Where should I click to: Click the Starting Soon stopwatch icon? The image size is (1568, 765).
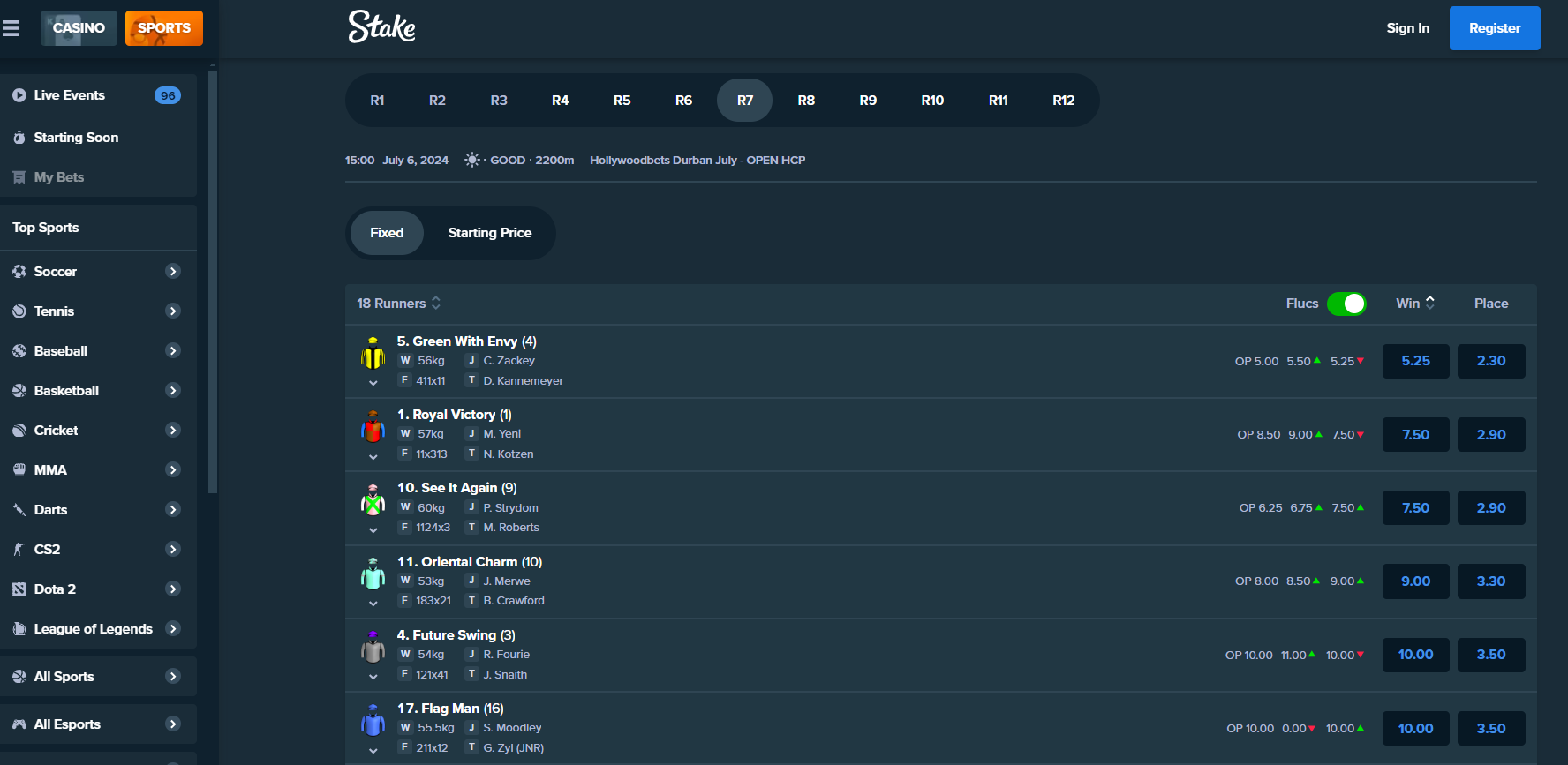tap(19, 138)
